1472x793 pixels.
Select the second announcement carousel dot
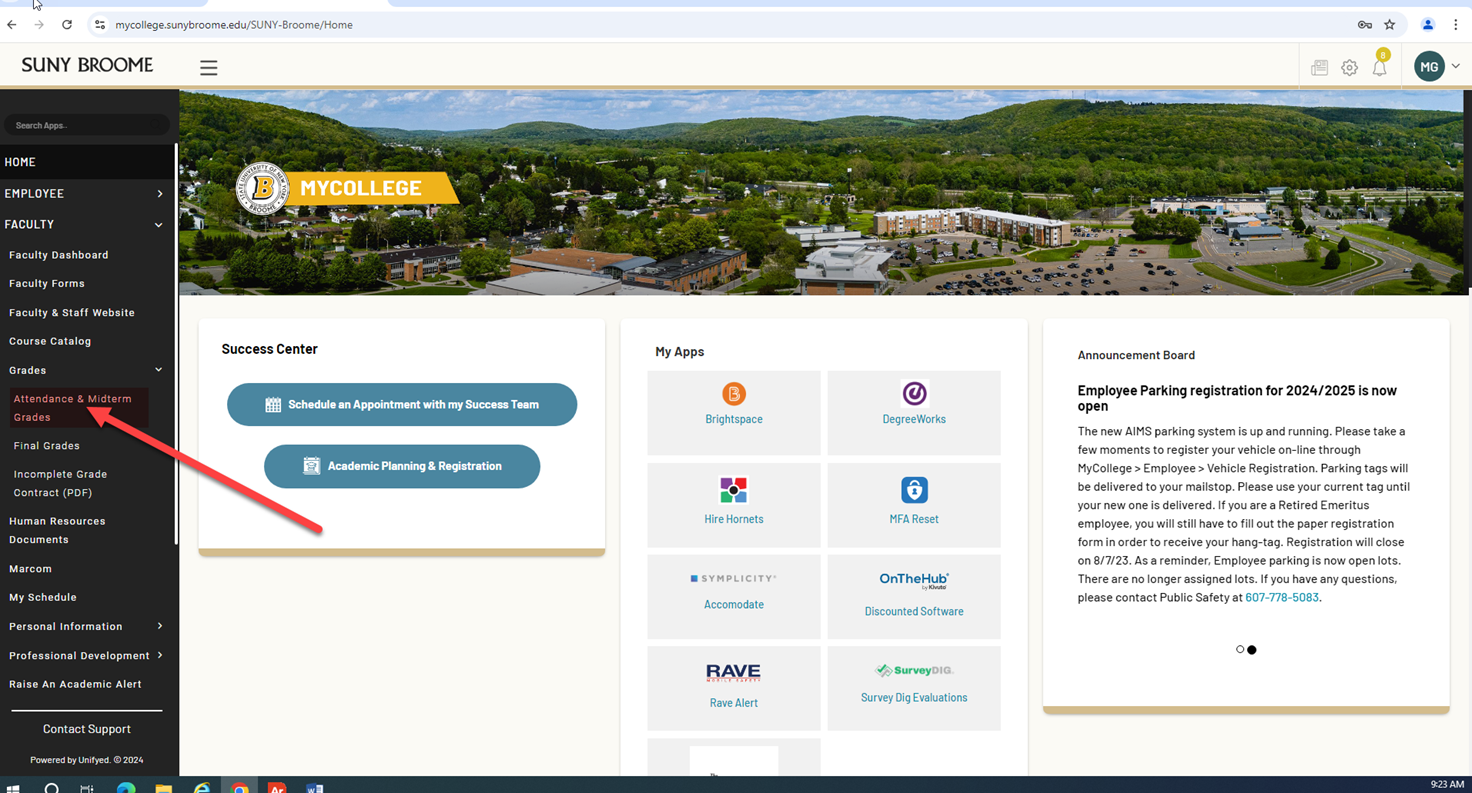click(1252, 649)
